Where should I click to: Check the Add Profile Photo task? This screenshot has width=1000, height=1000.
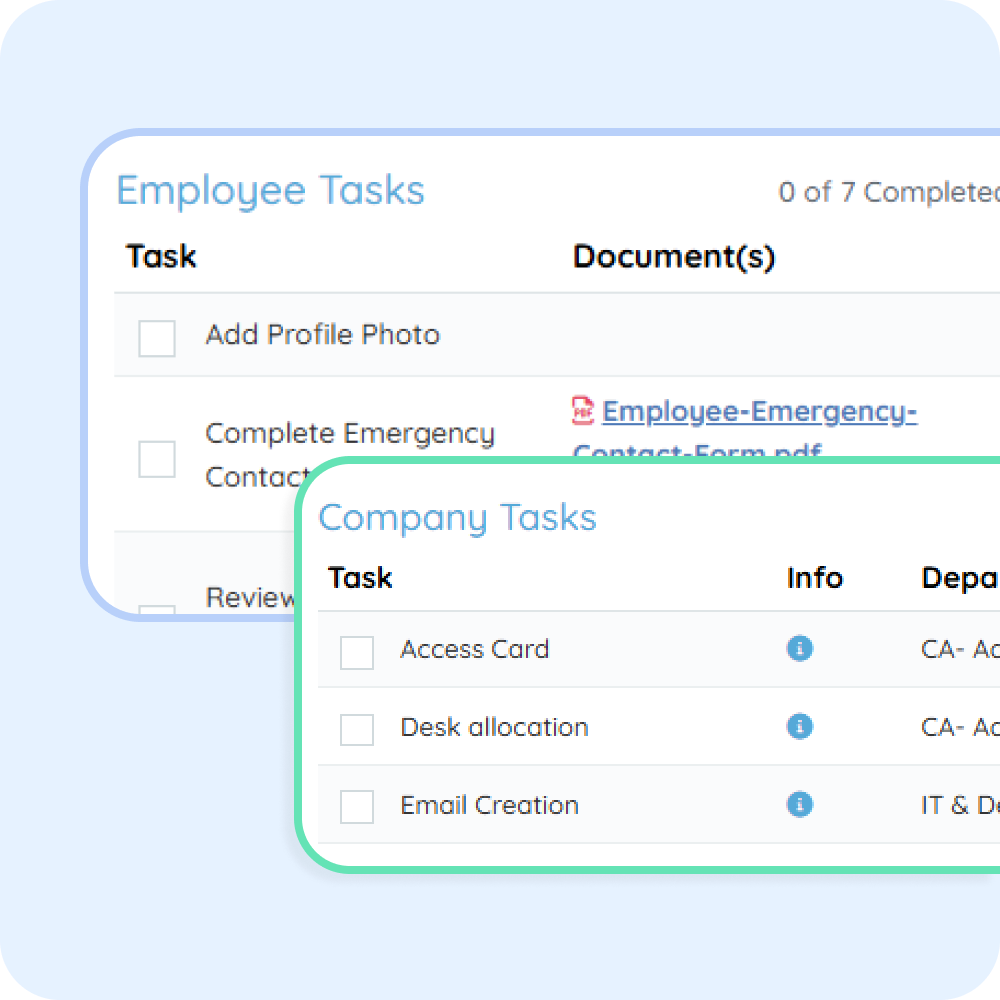[x=157, y=338]
